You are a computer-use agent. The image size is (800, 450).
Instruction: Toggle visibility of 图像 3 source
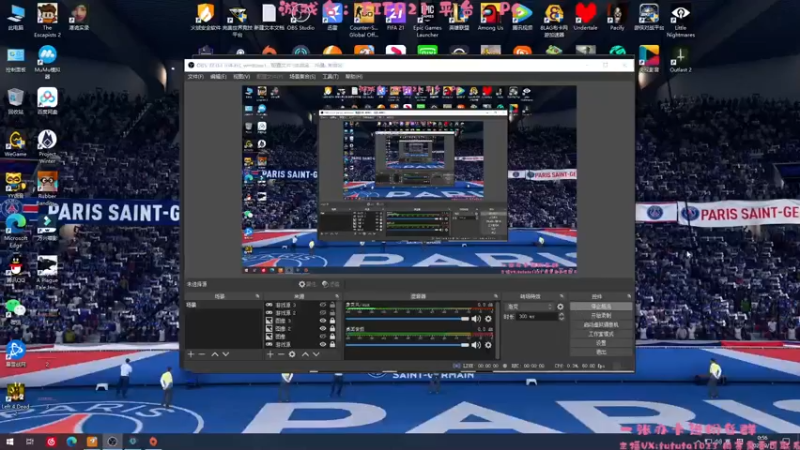pos(322,321)
